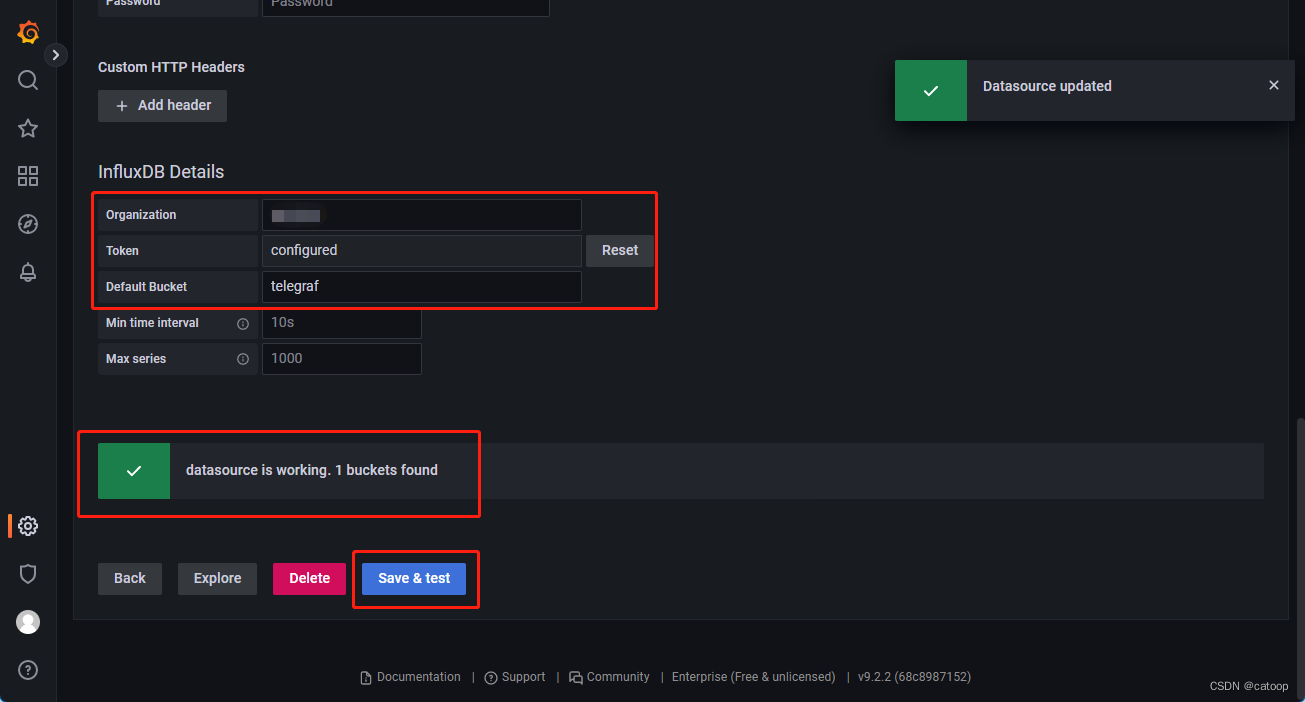
Task: Click the datasource is working check icon
Action: tap(134, 470)
